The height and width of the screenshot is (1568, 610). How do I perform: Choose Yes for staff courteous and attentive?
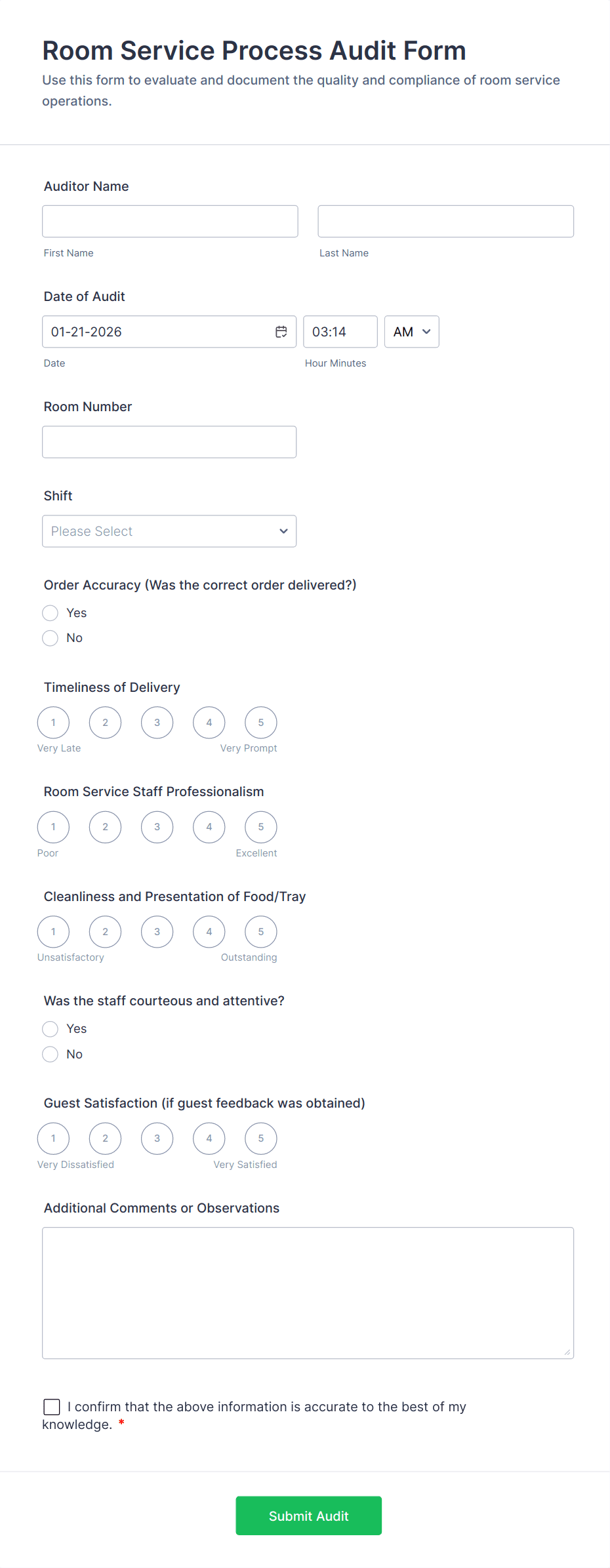(x=50, y=1028)
